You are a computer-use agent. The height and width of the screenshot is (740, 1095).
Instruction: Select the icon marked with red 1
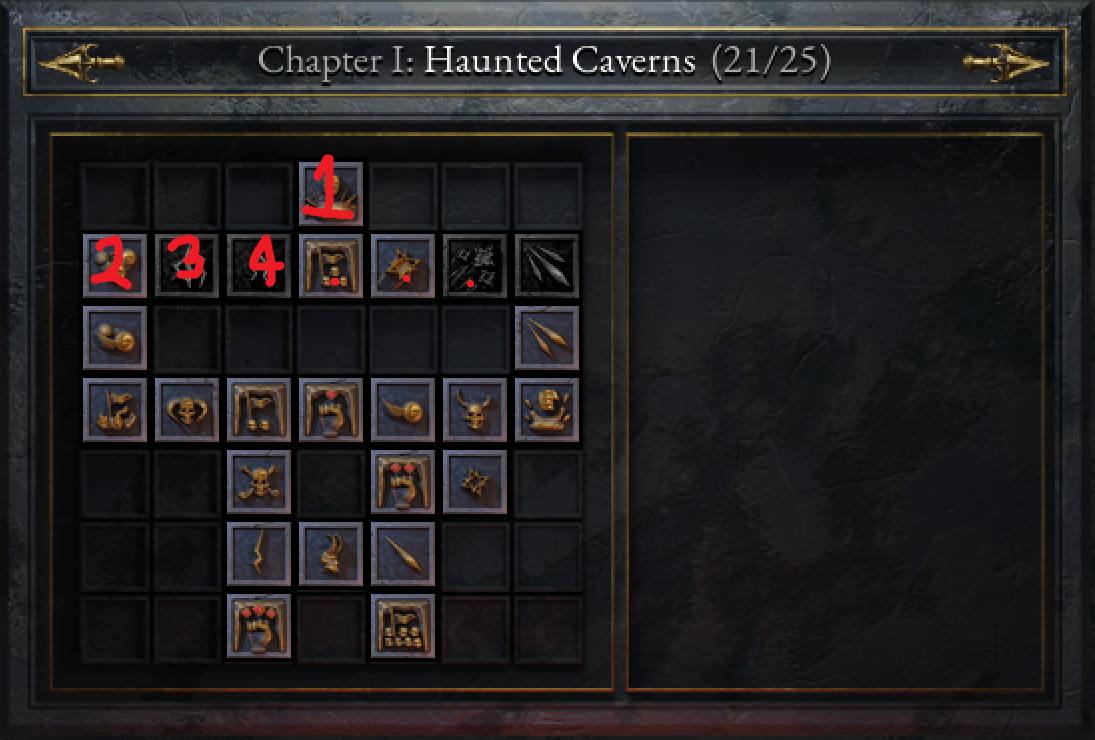pyautogui.click(x=331, y=194)
